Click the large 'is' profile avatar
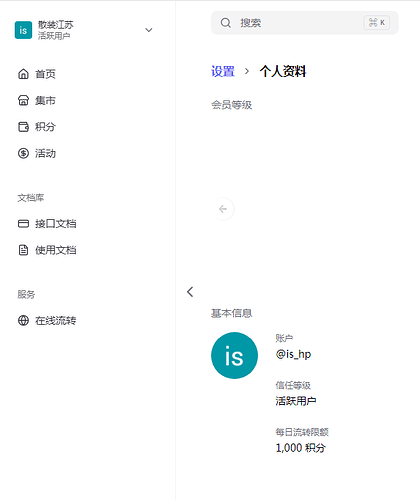This screenshot has width=420, height=500. click(234, 355)
